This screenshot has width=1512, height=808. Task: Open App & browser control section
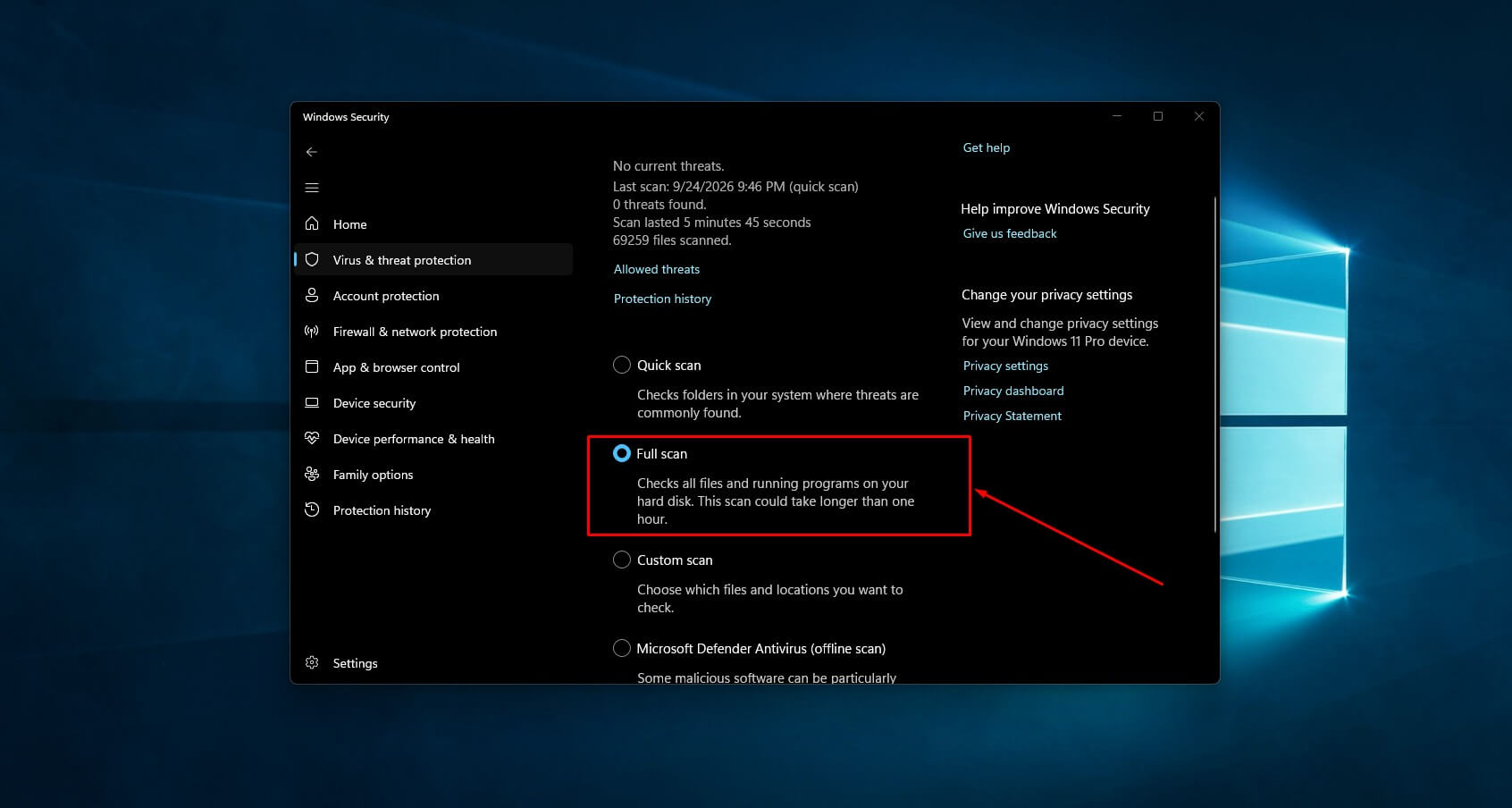coord(433,366)
